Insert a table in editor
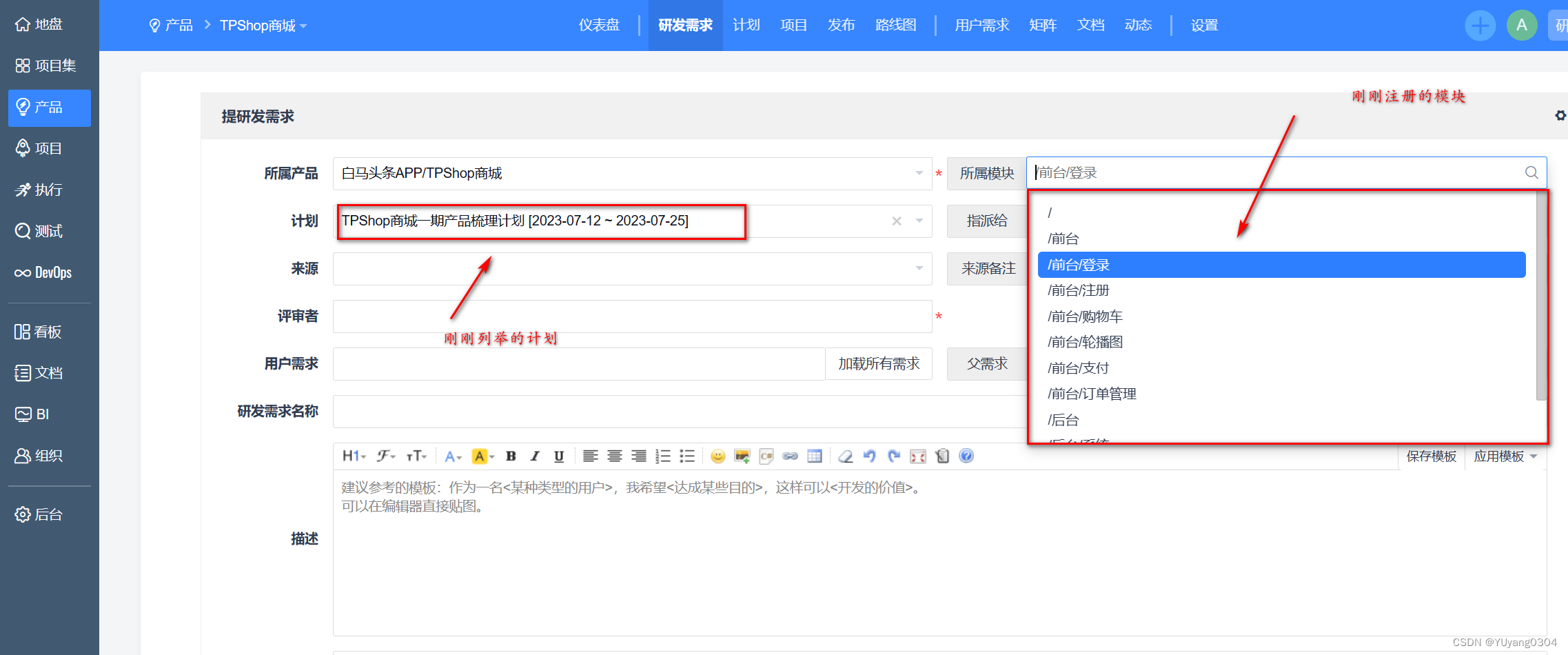The width and height of the screenshot is (1568, 655). (x=815, y=456)
